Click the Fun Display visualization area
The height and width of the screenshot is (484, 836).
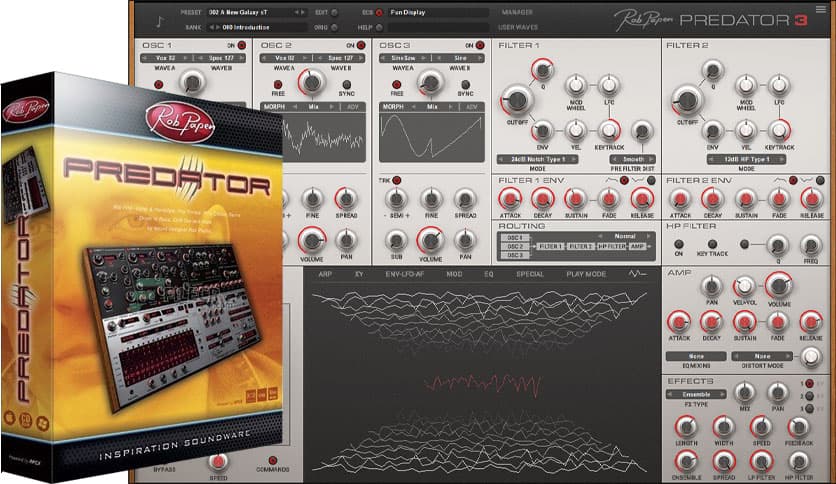[481, 380]
